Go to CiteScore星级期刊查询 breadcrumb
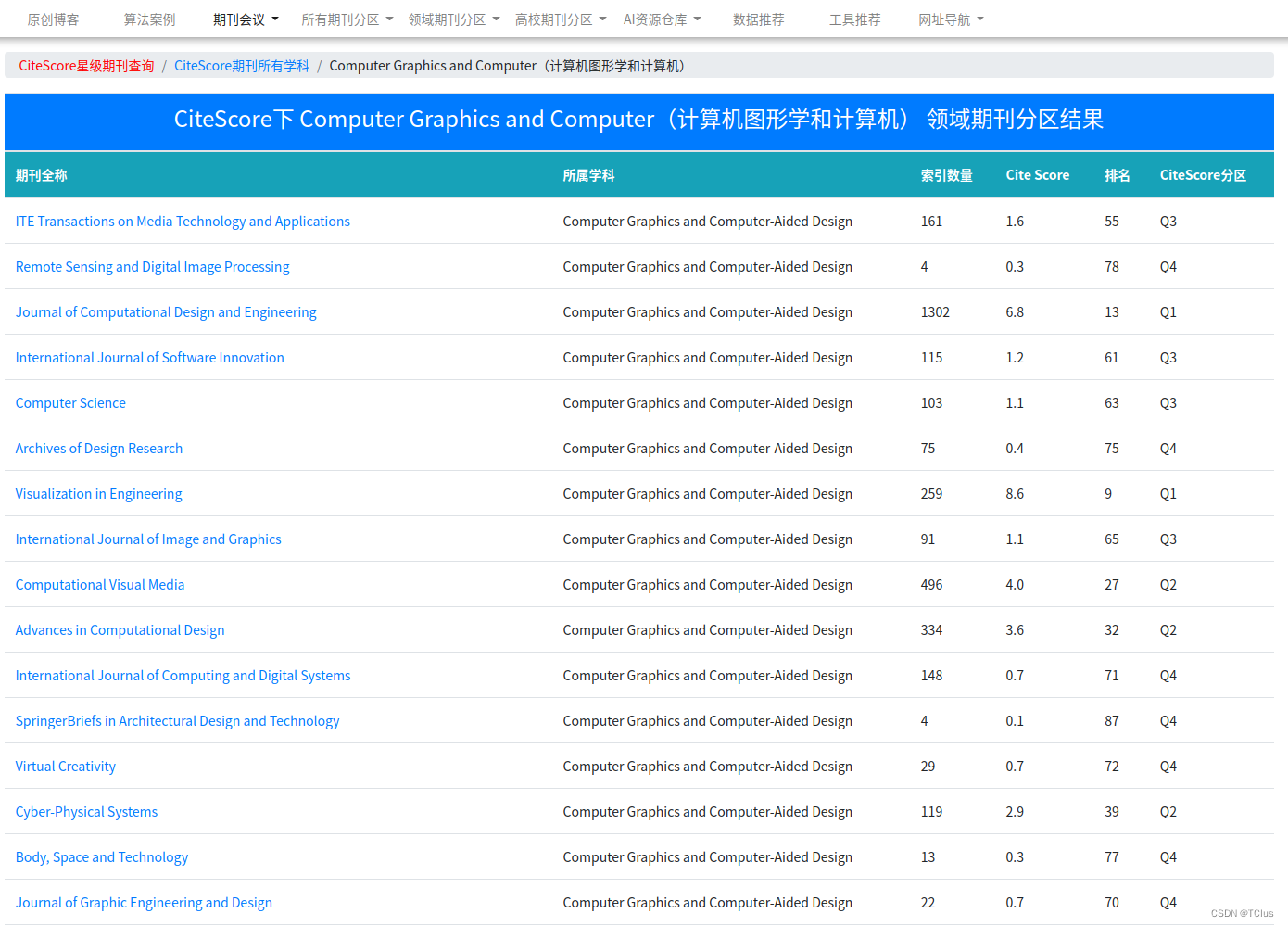This screenshot has width=1288, height=926. coord(86,66)
